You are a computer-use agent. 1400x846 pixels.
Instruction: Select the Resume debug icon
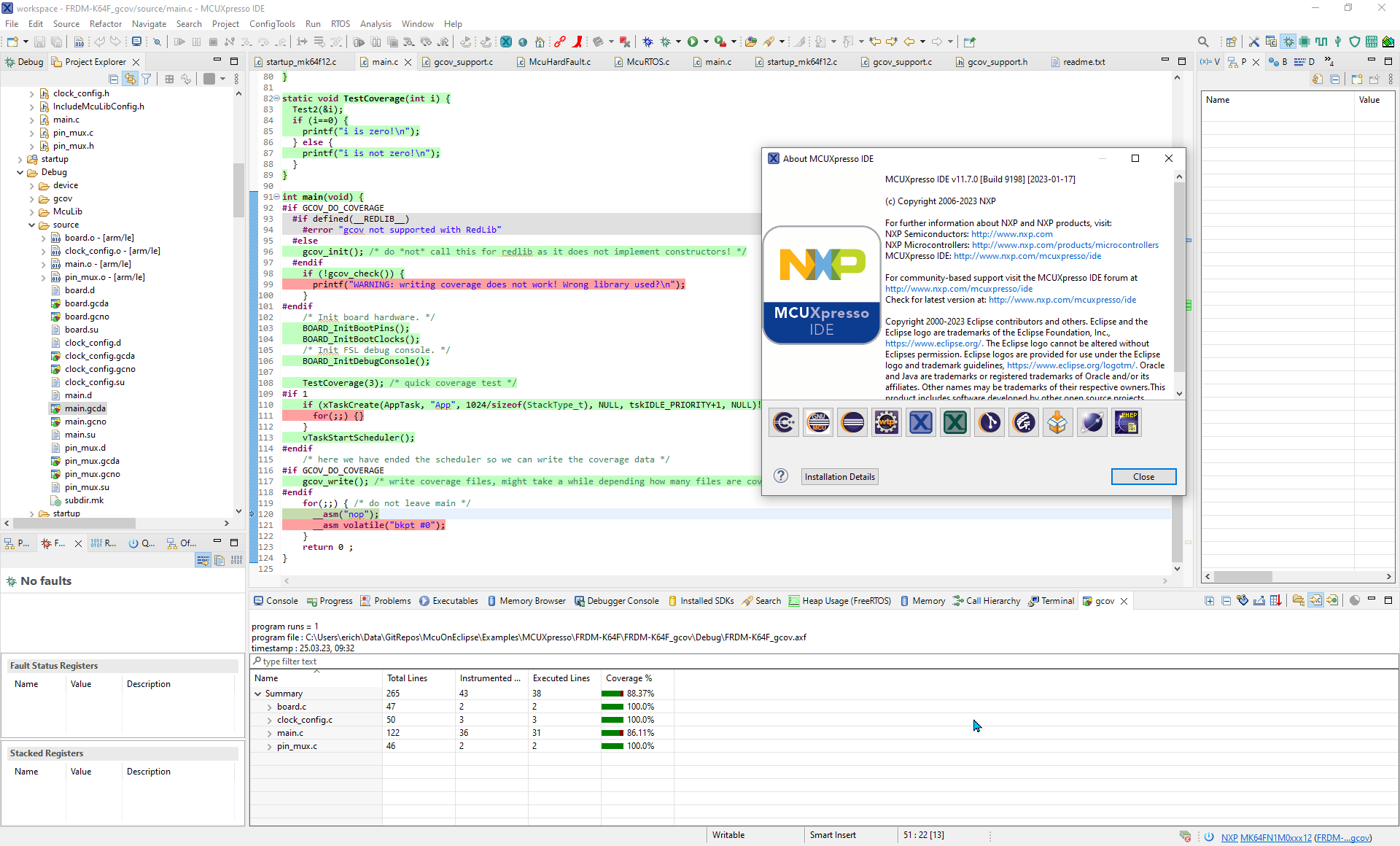[x=179, y=42]
